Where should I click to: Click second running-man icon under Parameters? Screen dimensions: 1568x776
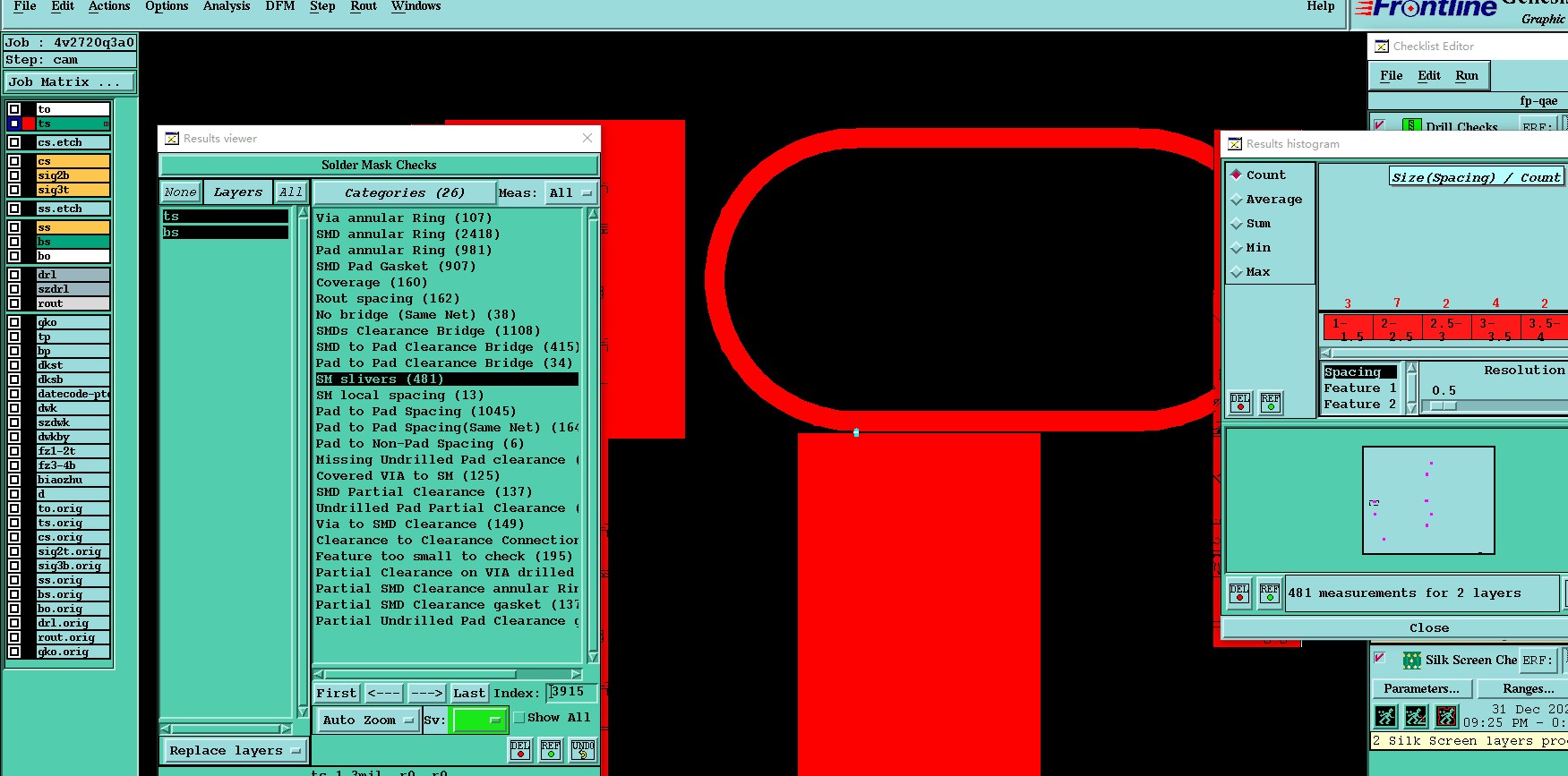click(x=1416, y=716)
